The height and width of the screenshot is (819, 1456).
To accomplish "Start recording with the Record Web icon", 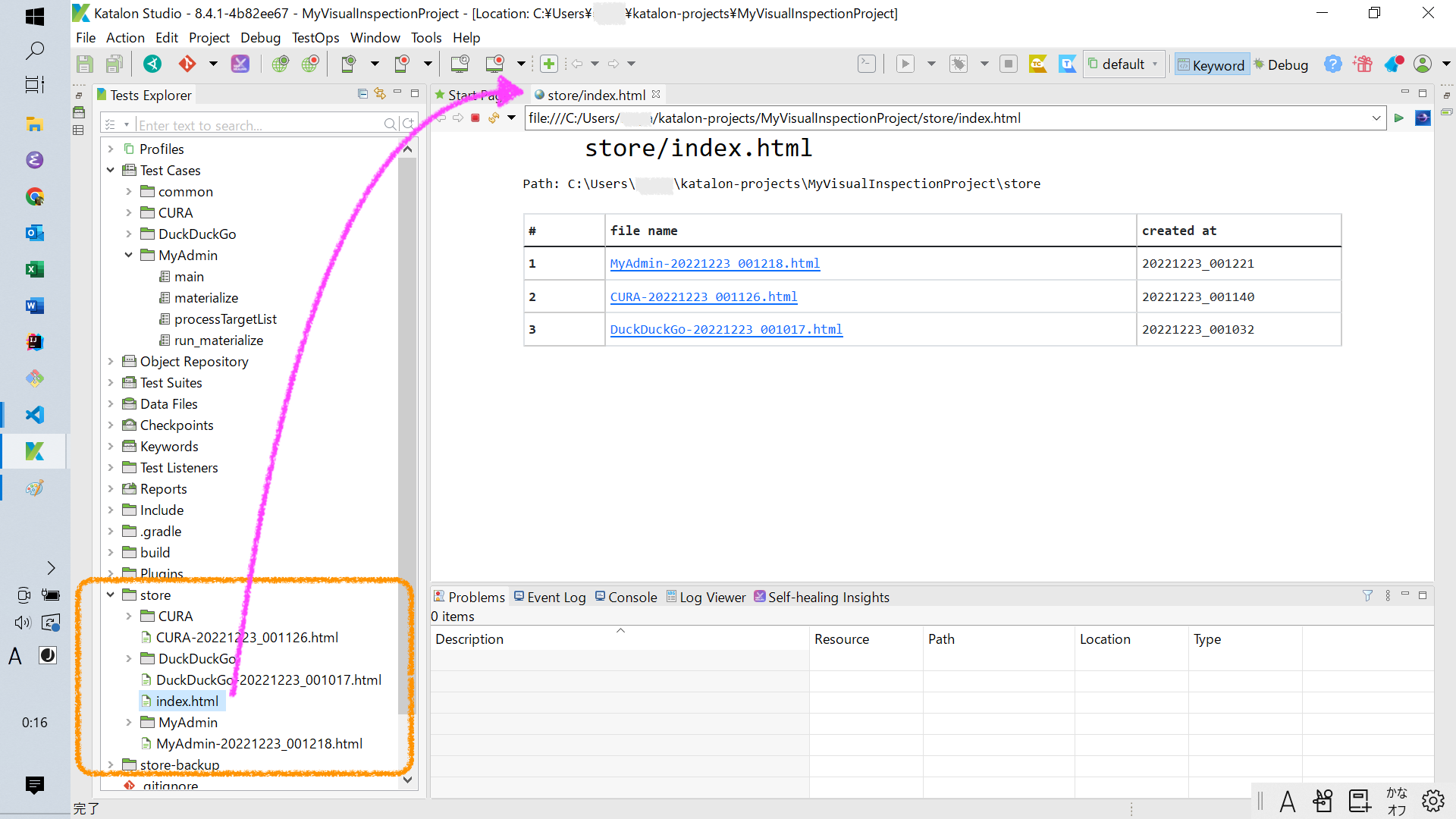I will tap(310, 64).
